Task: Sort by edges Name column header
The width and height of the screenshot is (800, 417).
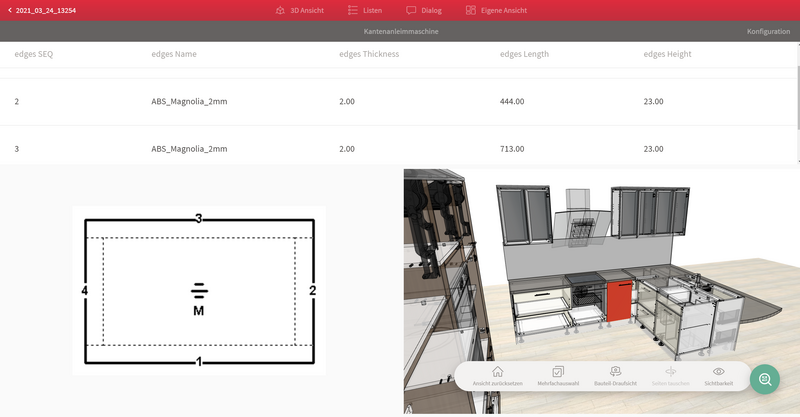Action: (x=174, y=54)
